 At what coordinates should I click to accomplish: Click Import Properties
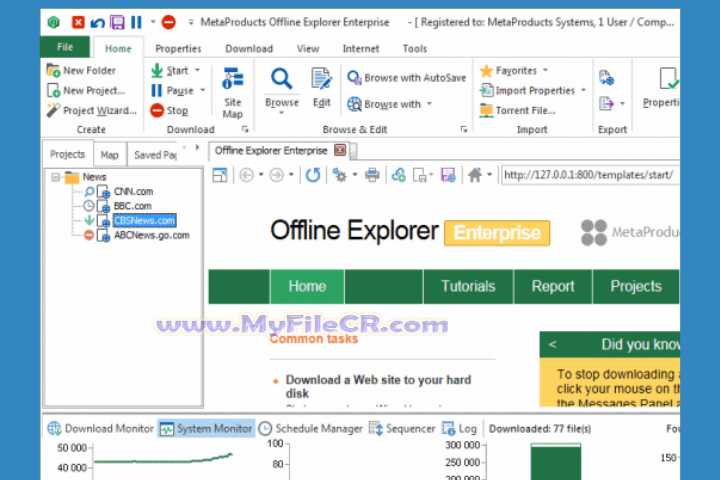click(527, 90)
